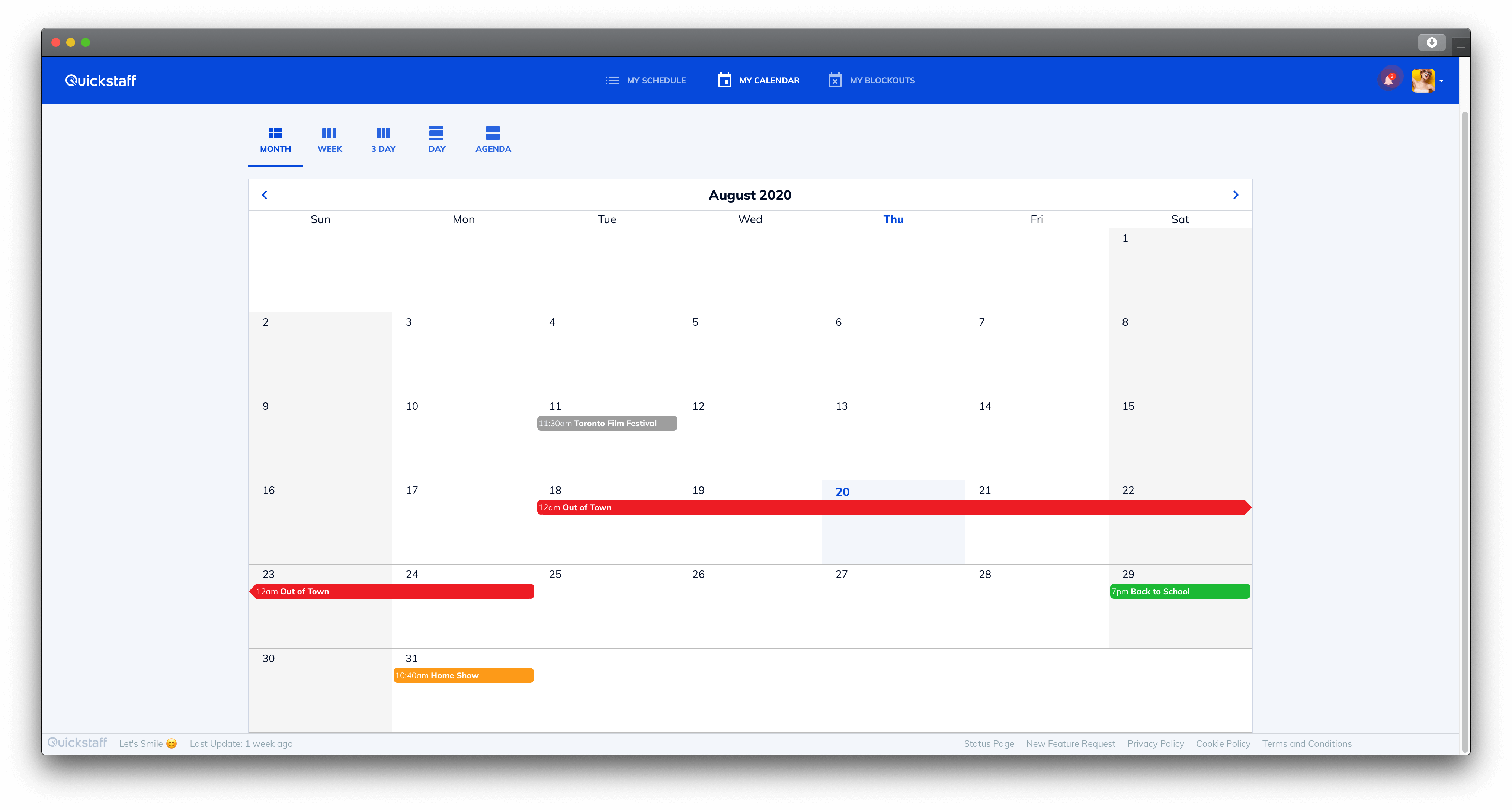1512x810 pixels.
Task: Select the AGENDA tab
Action: [493, 148]
